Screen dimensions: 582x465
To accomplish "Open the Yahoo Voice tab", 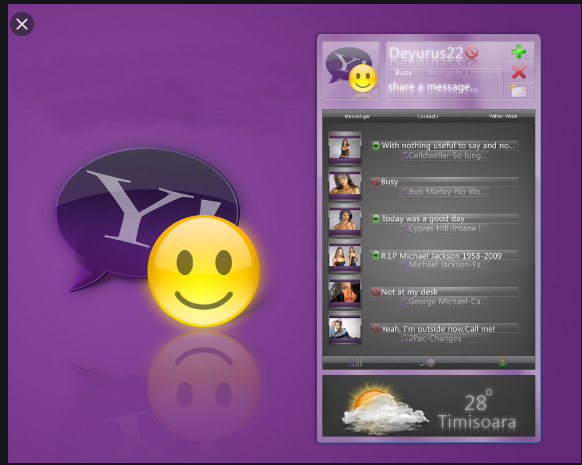I will click(x=503, y=116).
